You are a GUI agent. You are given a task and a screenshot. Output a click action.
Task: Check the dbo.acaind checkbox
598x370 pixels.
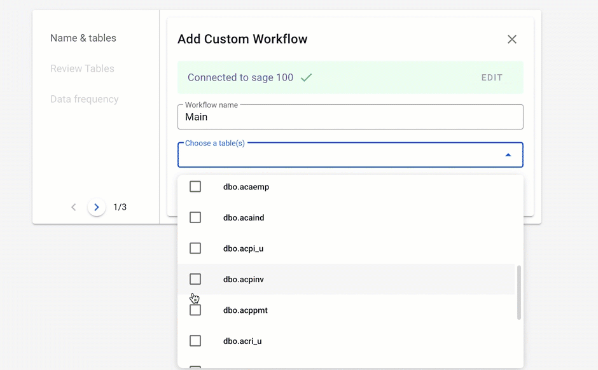pyautogui.click(x=195, y=217)
